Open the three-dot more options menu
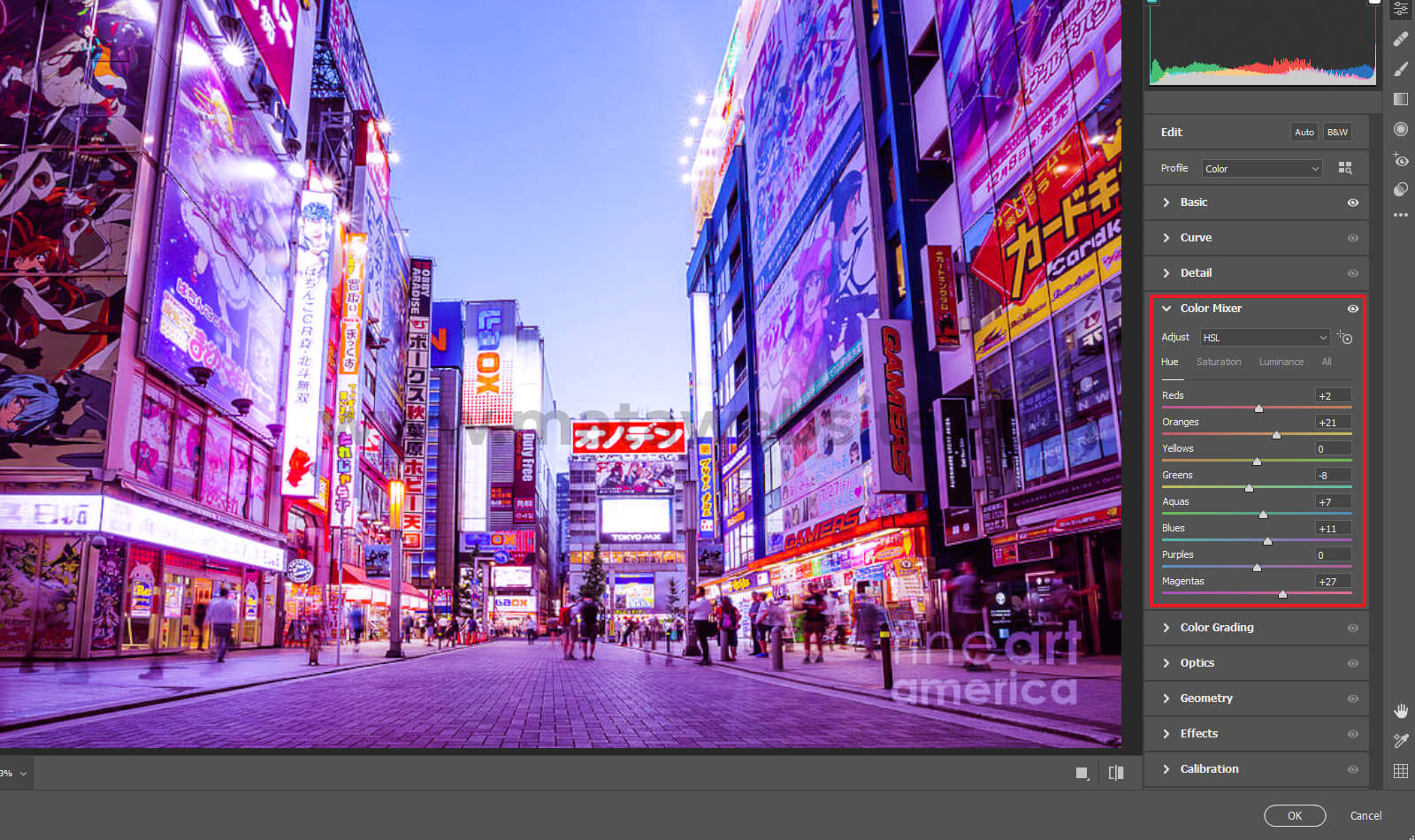Screen dimensions: 1415x840 click(1400, 215)
